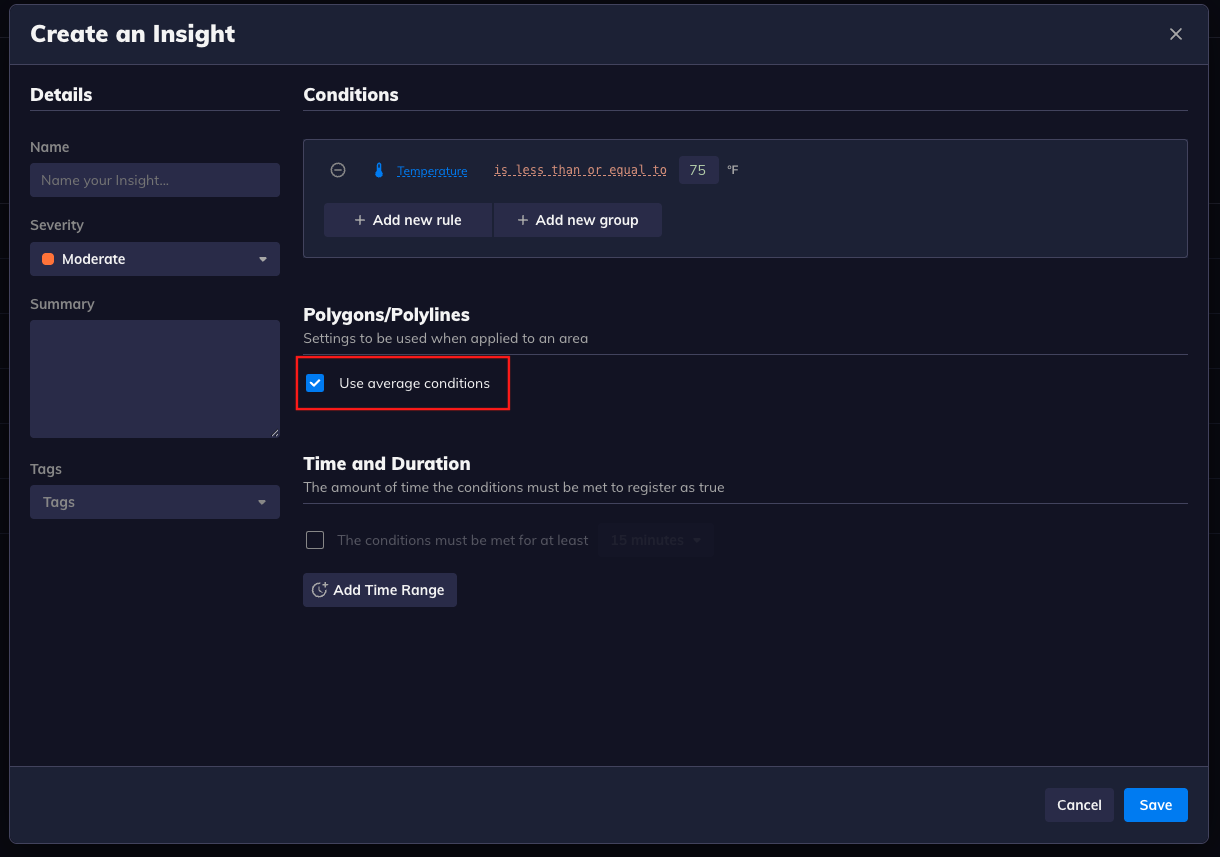Enable the minimum duration conditions checkbox
Viewport: 1220px width, 857px height.
[315, 540]
